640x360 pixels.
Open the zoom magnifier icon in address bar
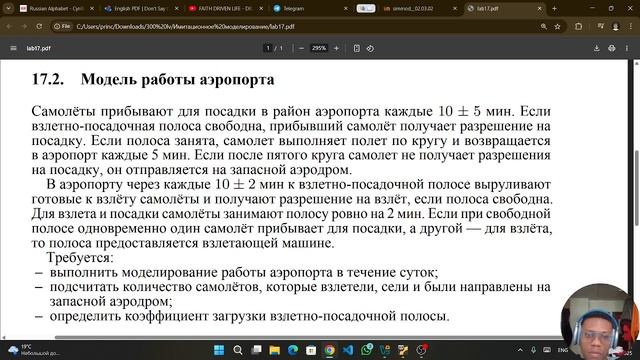(x=544, y=27)
